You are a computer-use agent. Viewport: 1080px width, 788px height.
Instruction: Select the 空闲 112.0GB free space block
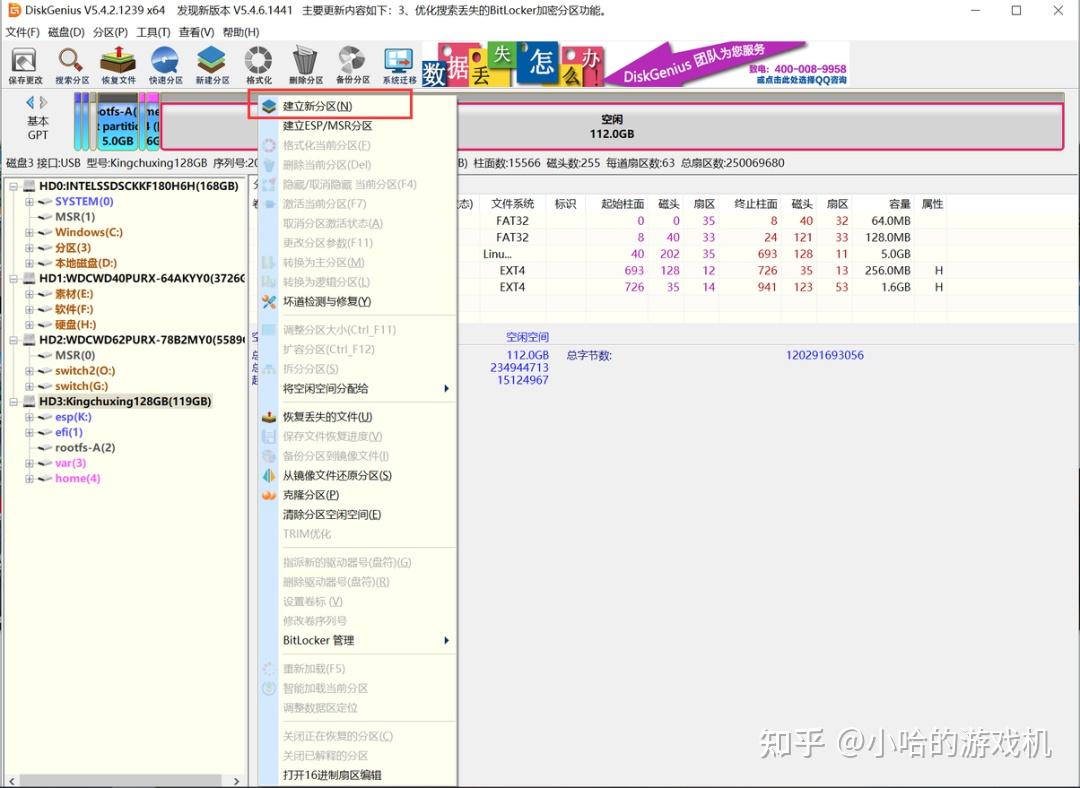click(x=610, y=124)
